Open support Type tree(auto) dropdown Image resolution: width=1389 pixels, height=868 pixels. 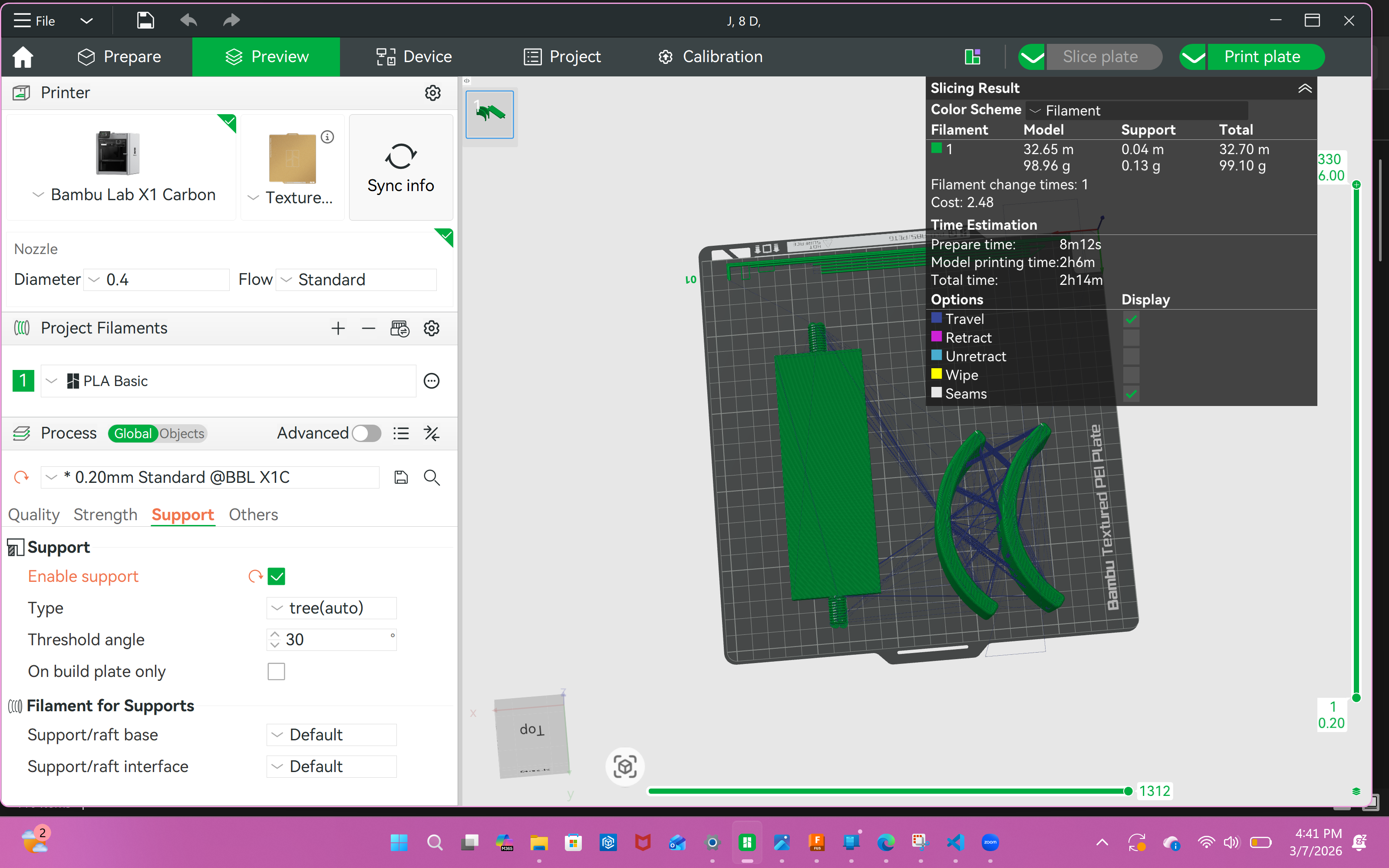(332, 608)
